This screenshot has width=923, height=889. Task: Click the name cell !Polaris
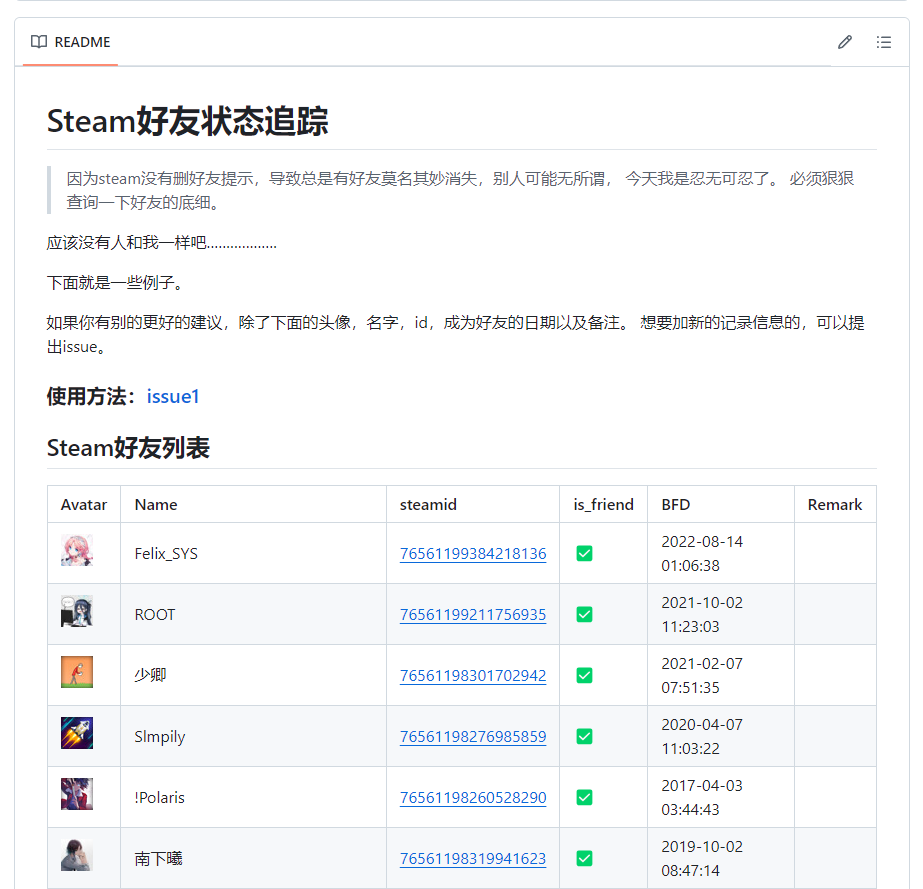click(x=160, y=797)
